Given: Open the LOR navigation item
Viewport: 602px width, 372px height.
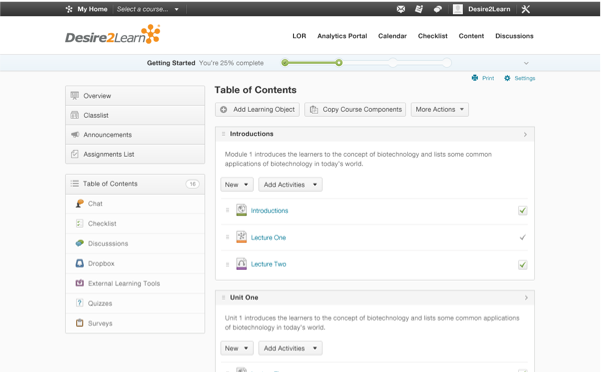Looking at the screenshot, I should click(x=299, y=36).
